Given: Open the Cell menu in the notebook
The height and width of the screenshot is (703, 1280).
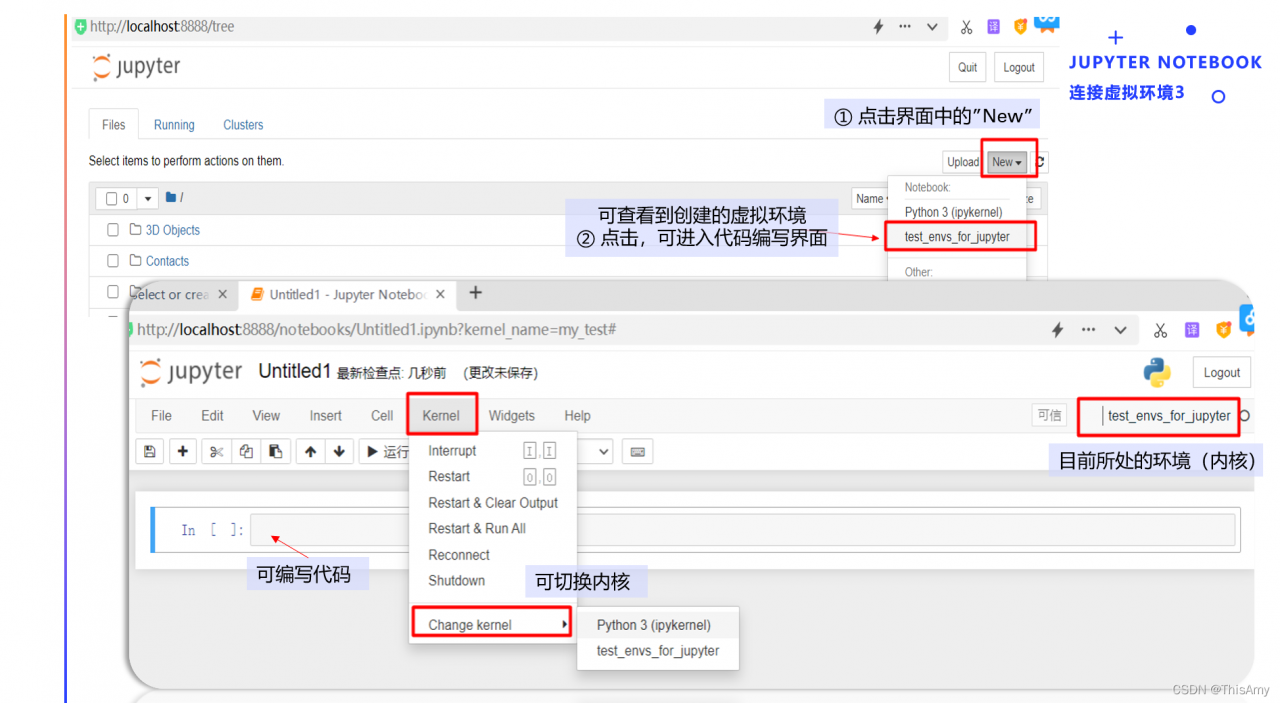Looking at the screenshot, I should tap(382, 416).
